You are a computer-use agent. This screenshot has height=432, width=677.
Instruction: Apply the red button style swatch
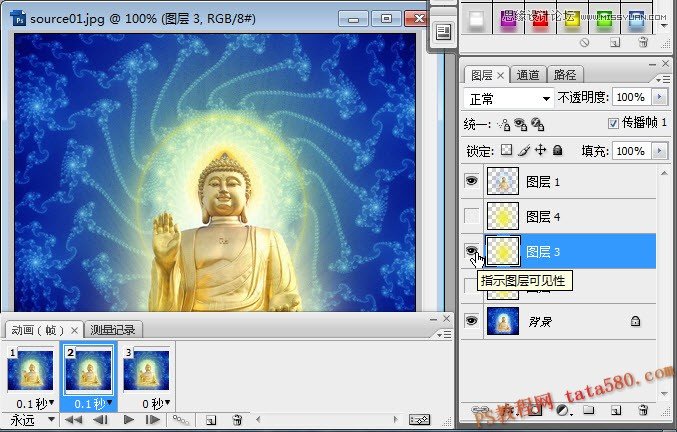tap(540, 20)
